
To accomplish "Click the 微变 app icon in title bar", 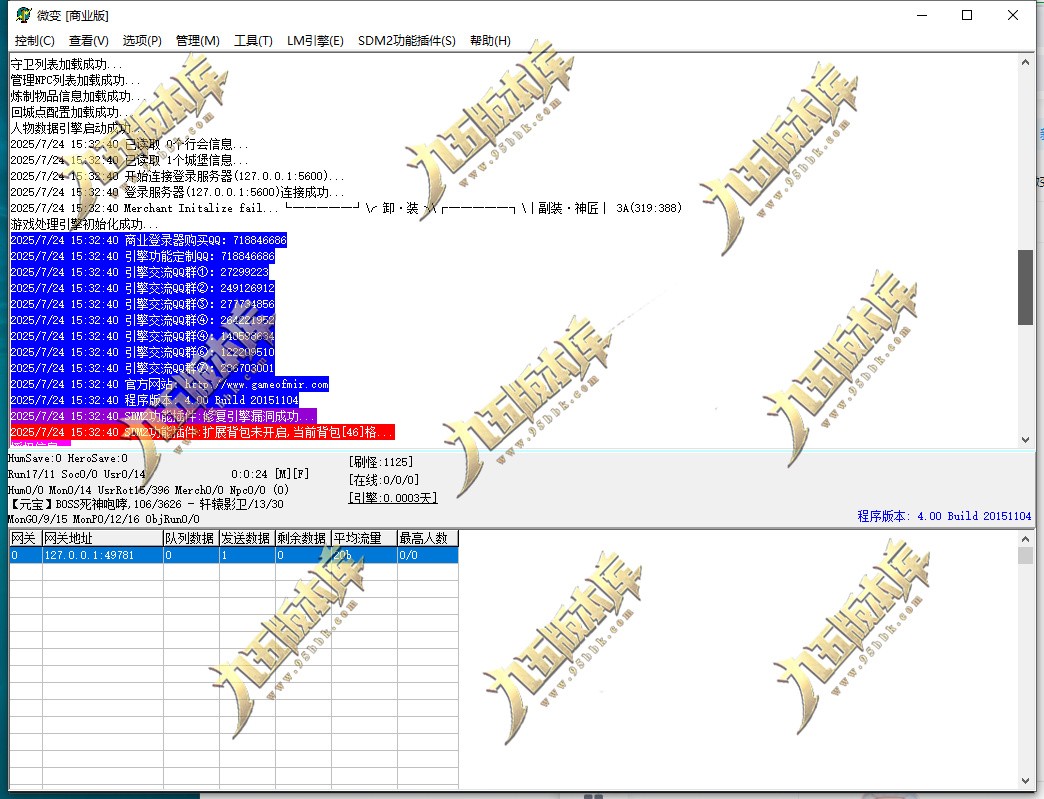I will (x=23, y=15).
